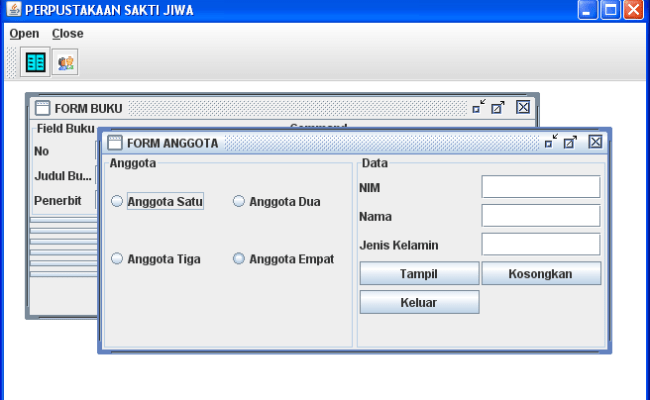Image resolution: width=650 pixels, height=400 pixels.
Task: Focus the Jenis Kelamin text field
Action: pyautogui.click(x=541, y=244)
